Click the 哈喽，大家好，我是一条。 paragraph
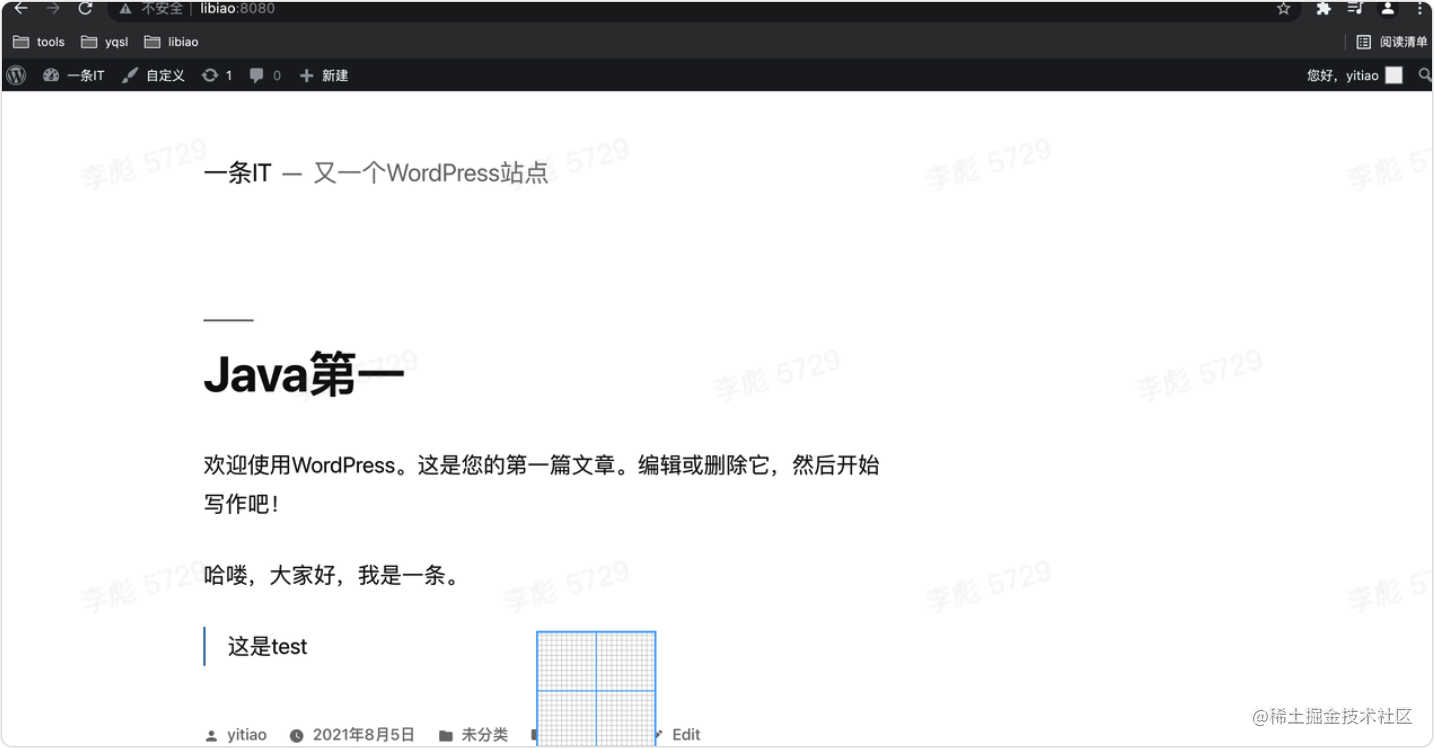The height and width of the screenshot is (748, 1434). pyautogui.click(x=335, y=576)
